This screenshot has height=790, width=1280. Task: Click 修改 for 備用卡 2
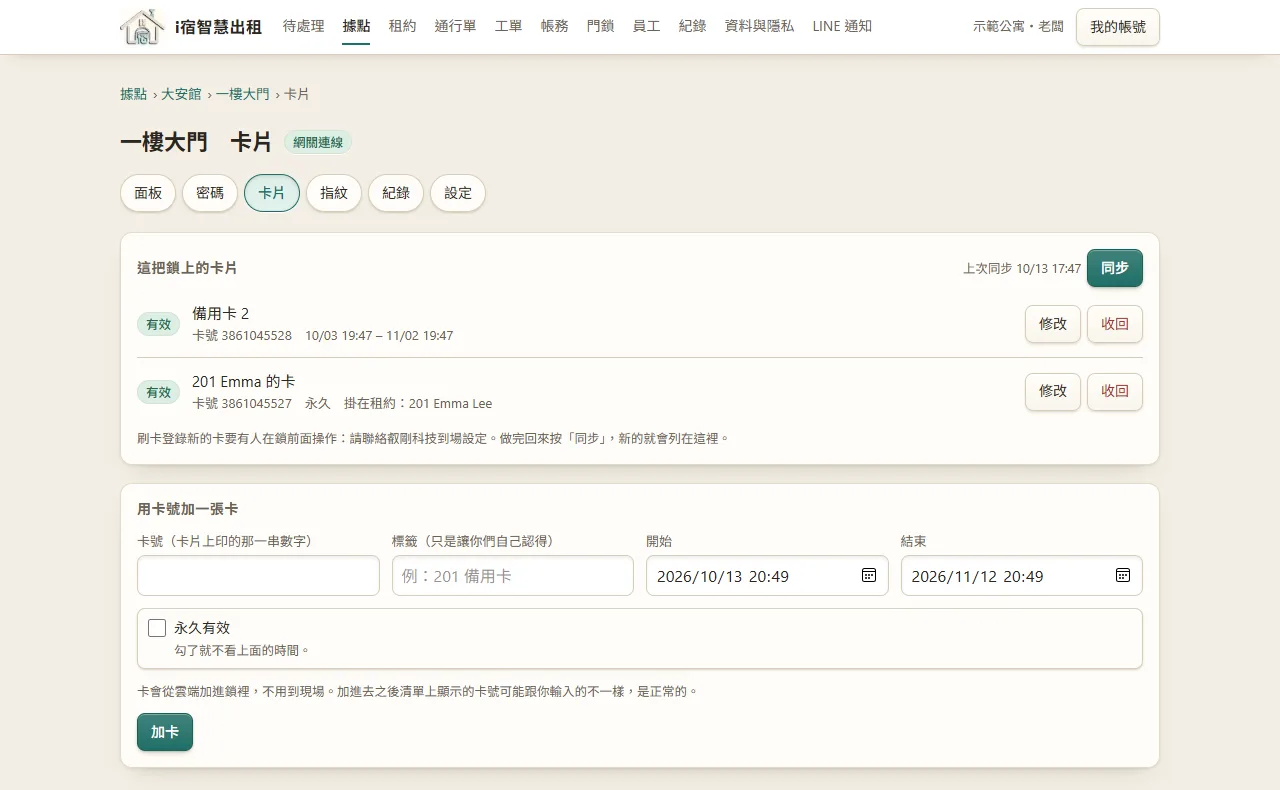(x=1053, y=324)
